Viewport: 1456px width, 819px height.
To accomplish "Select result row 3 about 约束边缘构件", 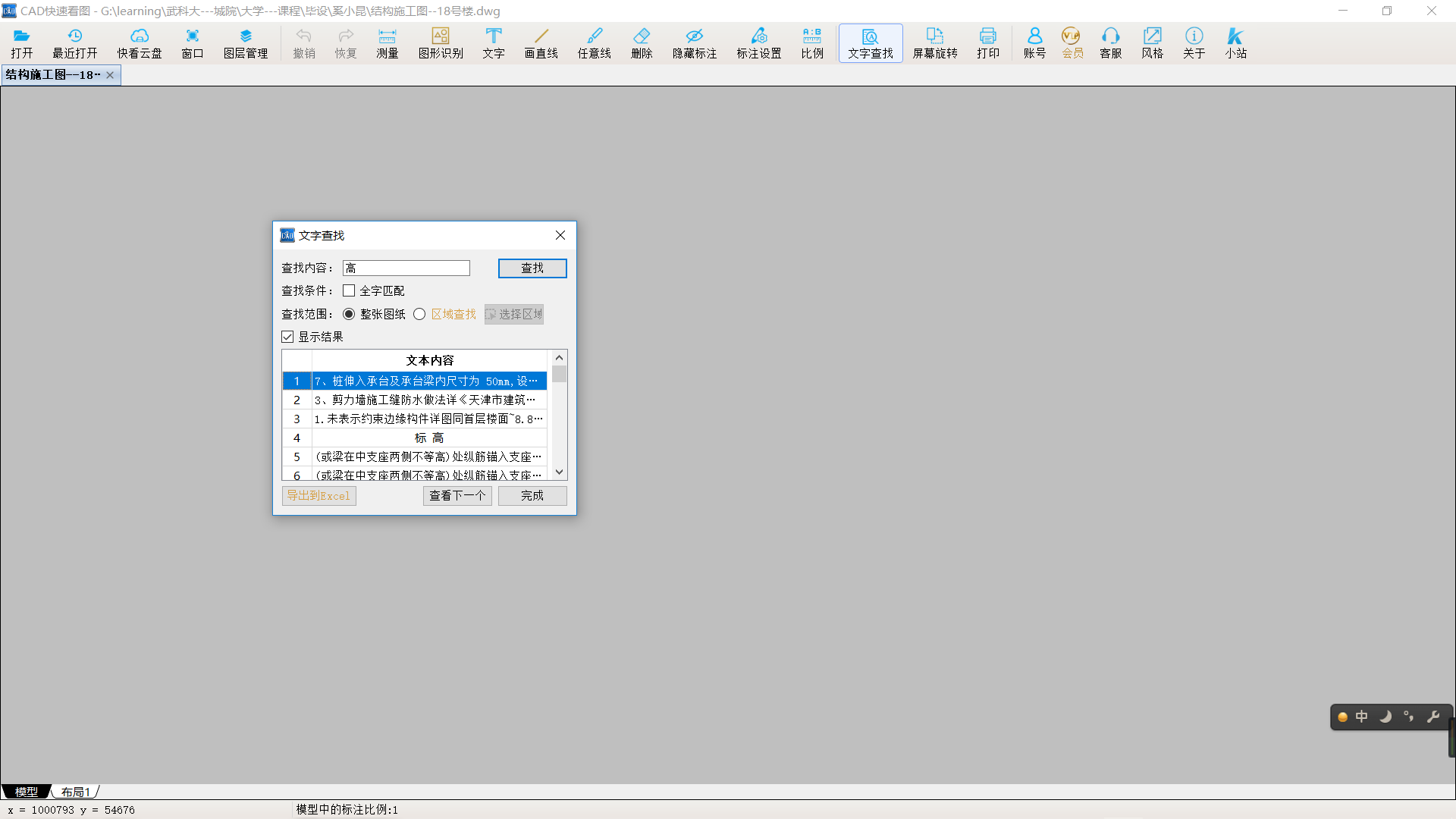I will pyautogui.click(x=415, y=419).
